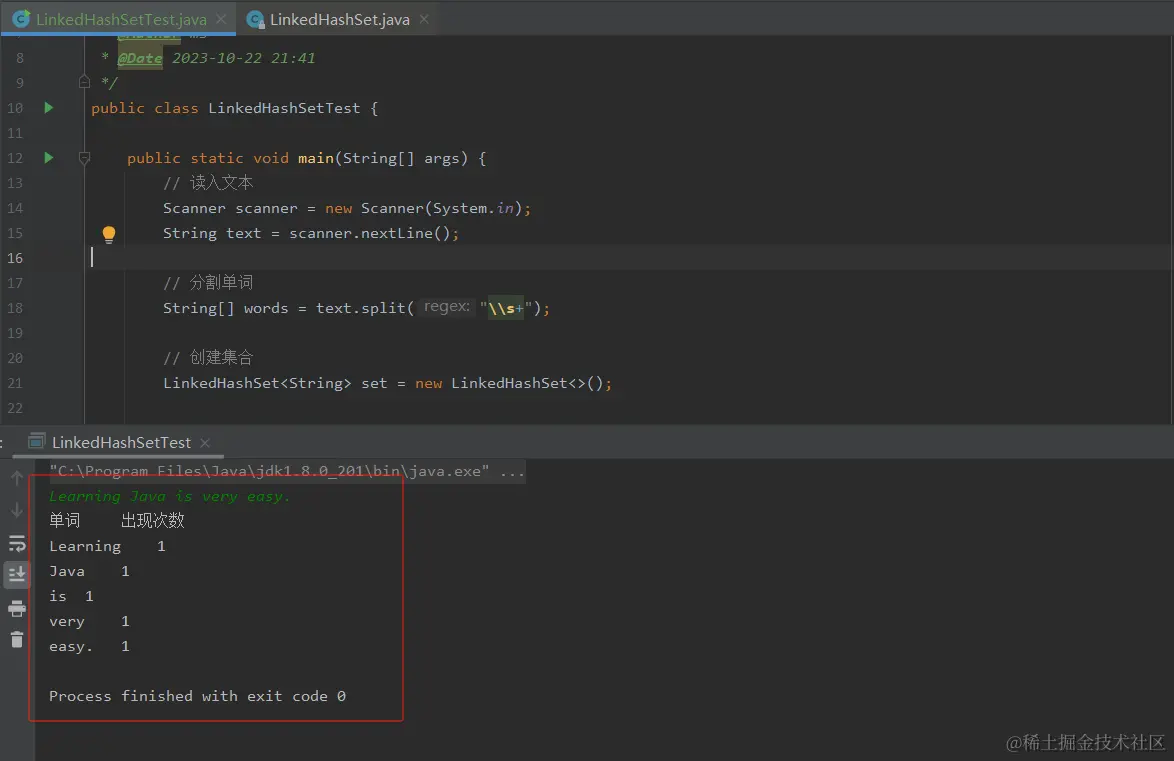
Task: Print the console output with the printer icon
Action: (x=16, y=608)
